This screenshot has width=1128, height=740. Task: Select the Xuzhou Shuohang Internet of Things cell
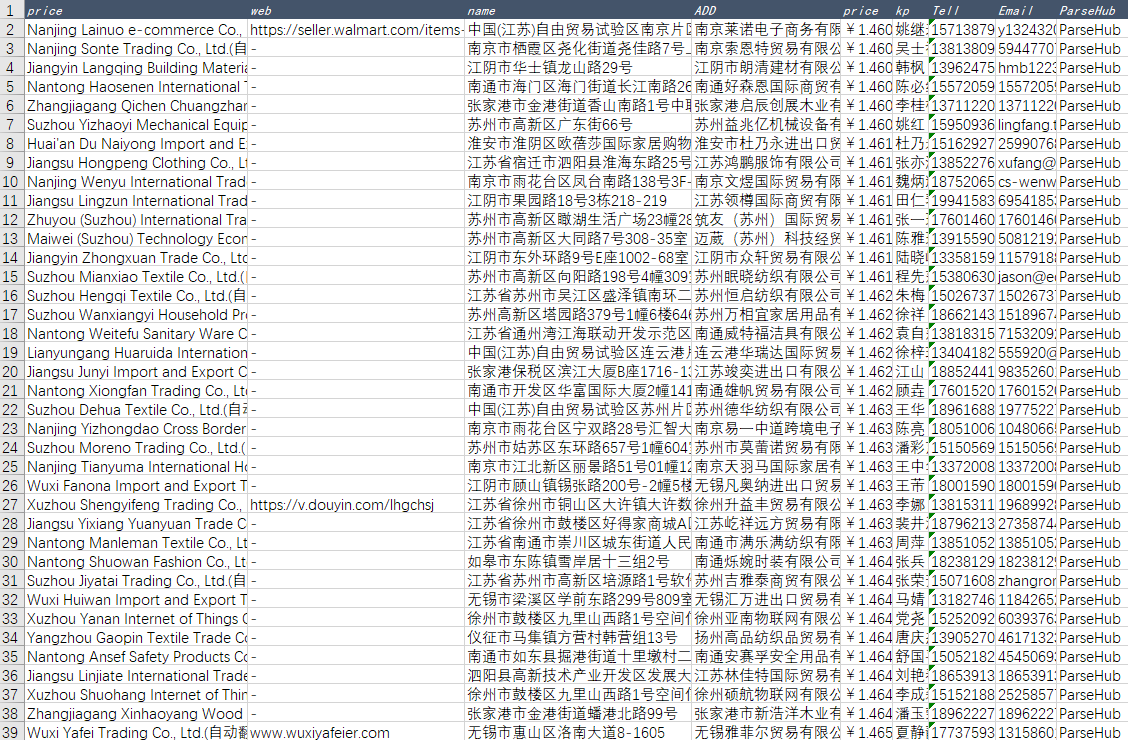(x=136, y=694)
